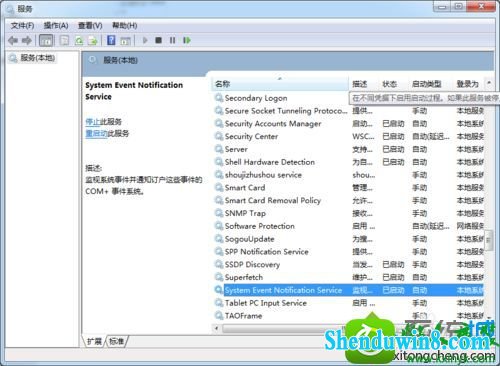Click the 已启动 status of Security Center
The height and width of the screenshot is (366, 500).
coord(393,137)
